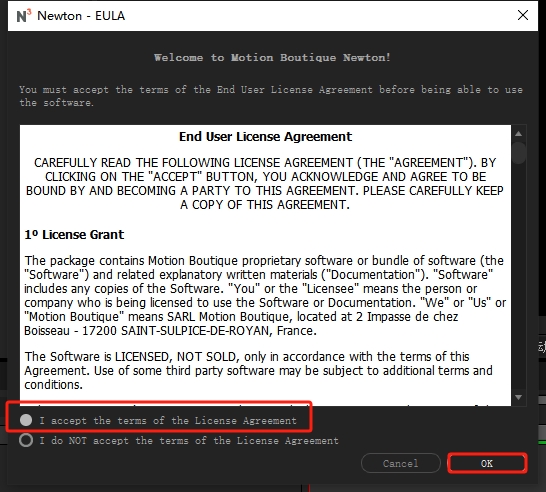Click the 'You must accept the terms' notice
The image size is (546, 492).
coord(271,96)
